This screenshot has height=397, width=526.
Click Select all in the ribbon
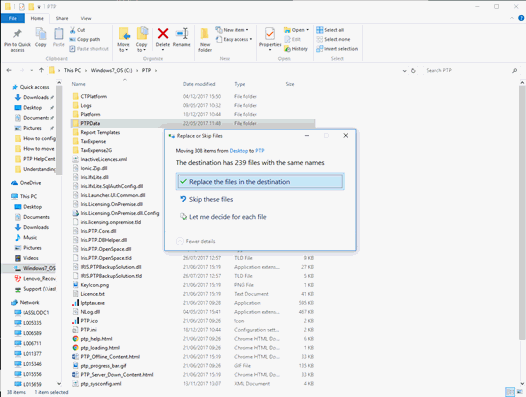[x=330, y=30]
